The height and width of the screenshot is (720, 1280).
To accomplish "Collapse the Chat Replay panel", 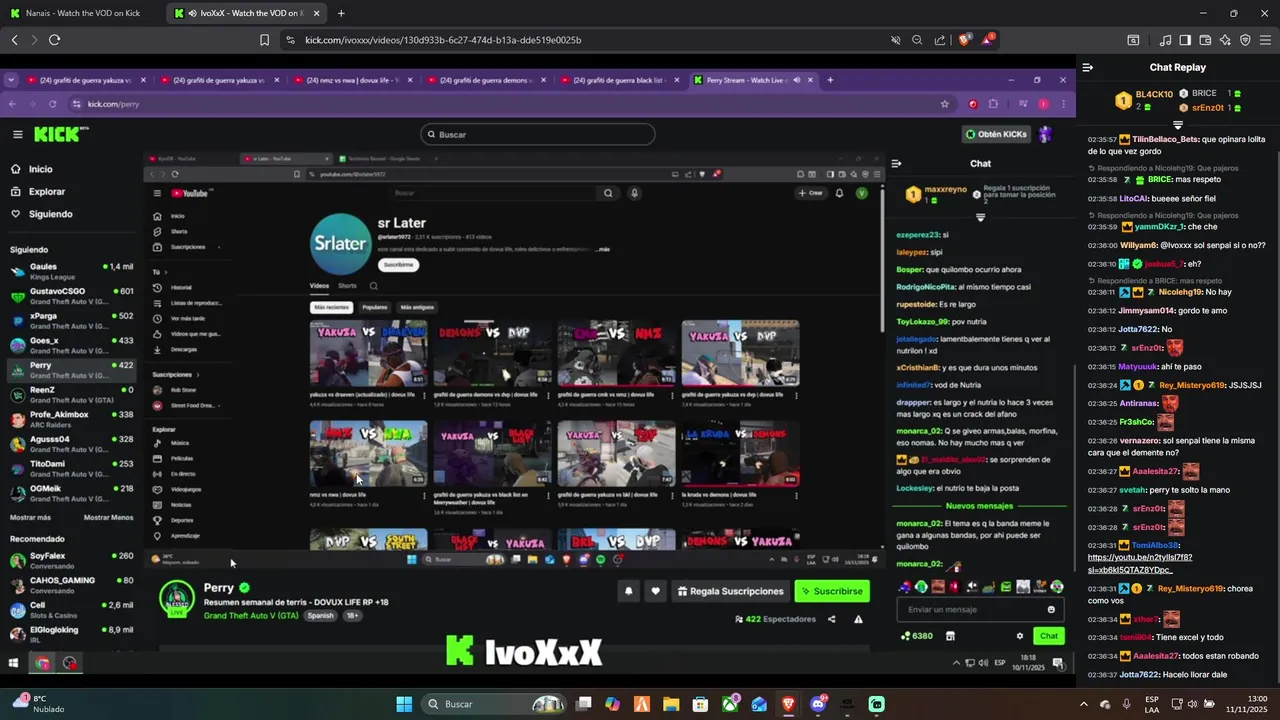I will tap(1087, 67).
